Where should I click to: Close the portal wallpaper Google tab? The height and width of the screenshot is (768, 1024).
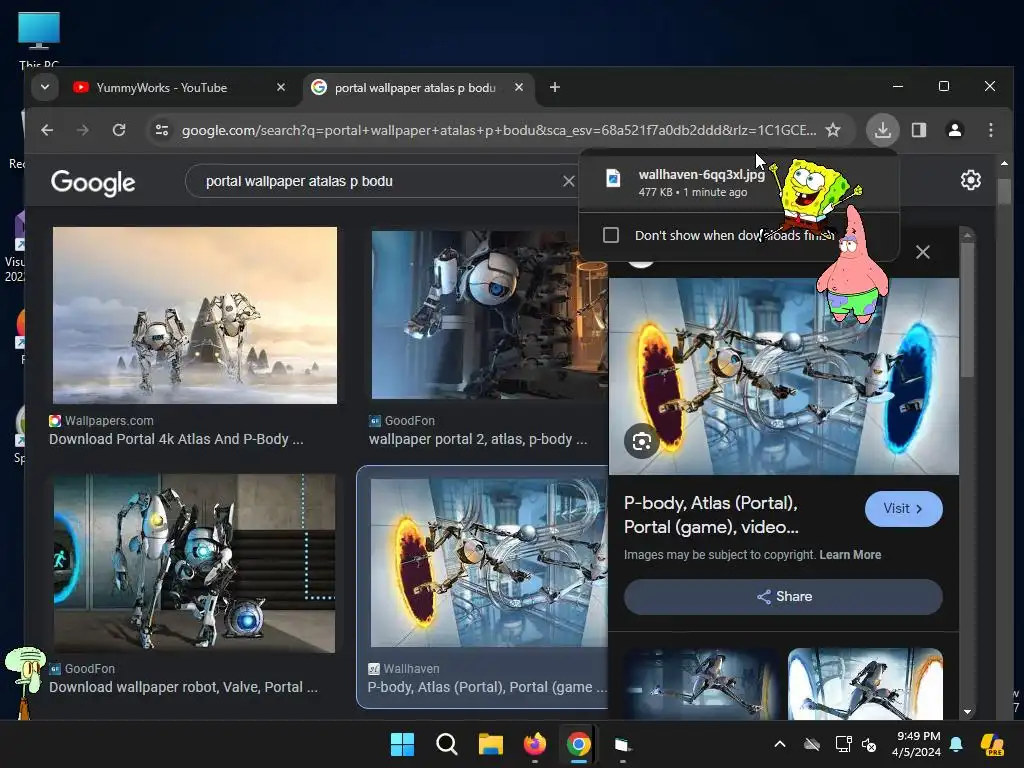519,88
